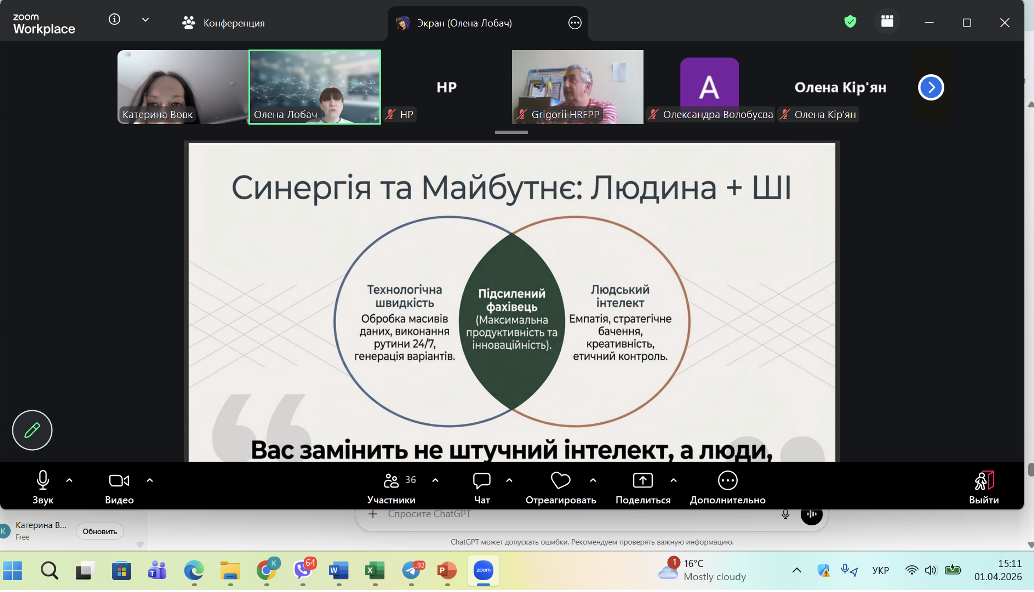Screen dimensions: 1034x592
Task: Expand video options arrow next to Видео
Action: click(x=150, y=480)
